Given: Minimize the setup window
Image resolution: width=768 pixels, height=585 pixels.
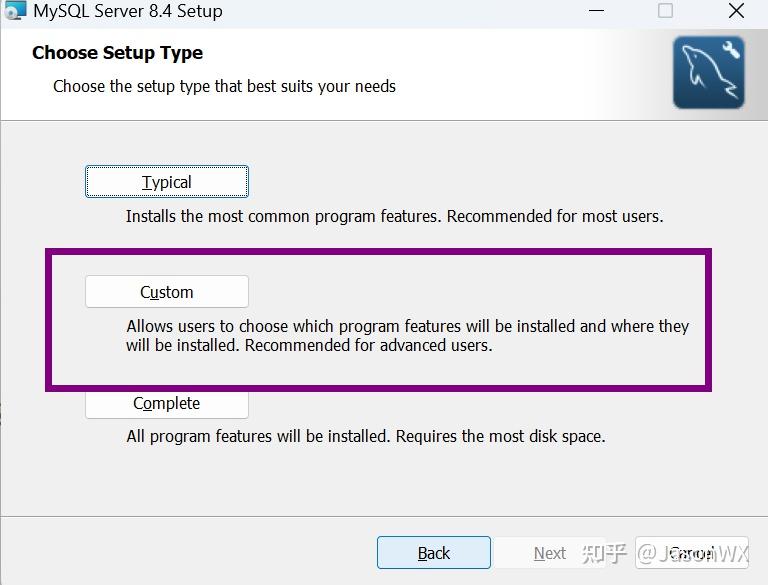Looking at the screenshot, I should (x=597, y=11).
